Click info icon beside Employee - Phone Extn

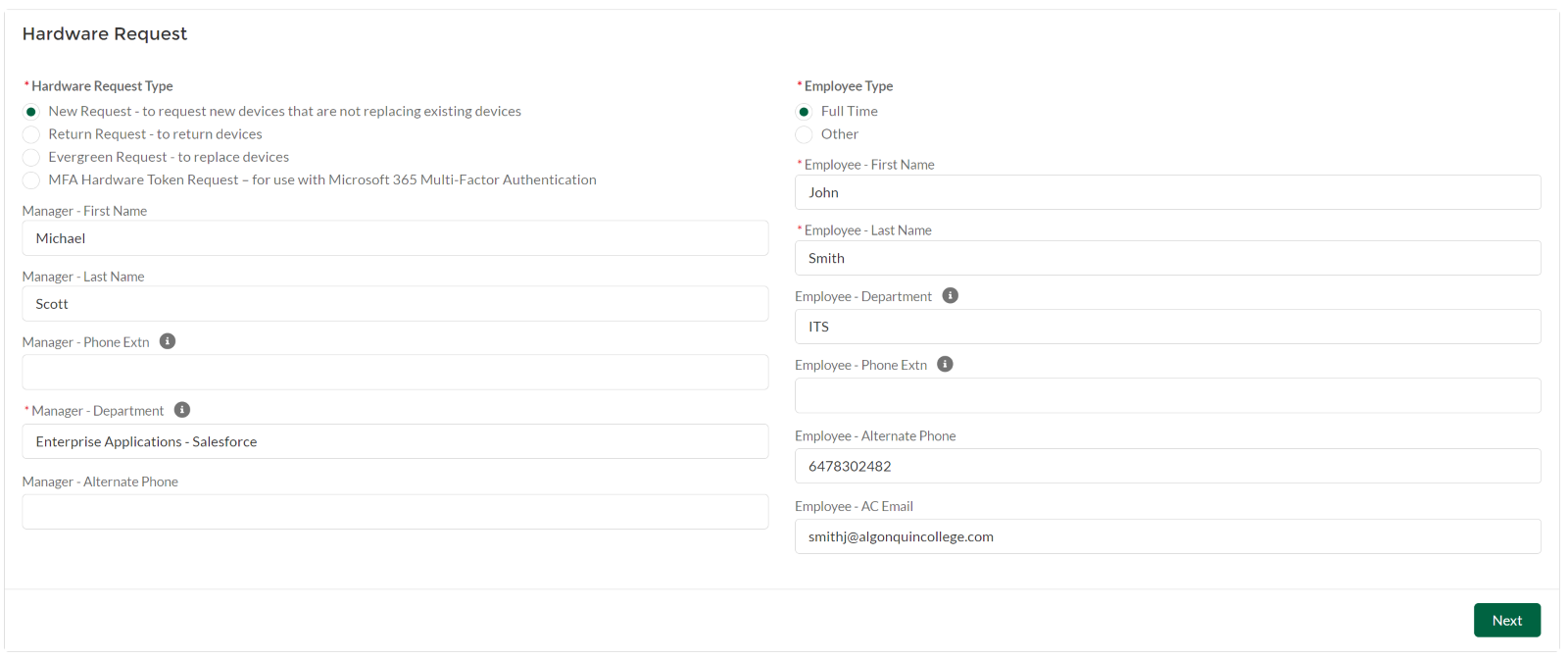pos(945,364)
